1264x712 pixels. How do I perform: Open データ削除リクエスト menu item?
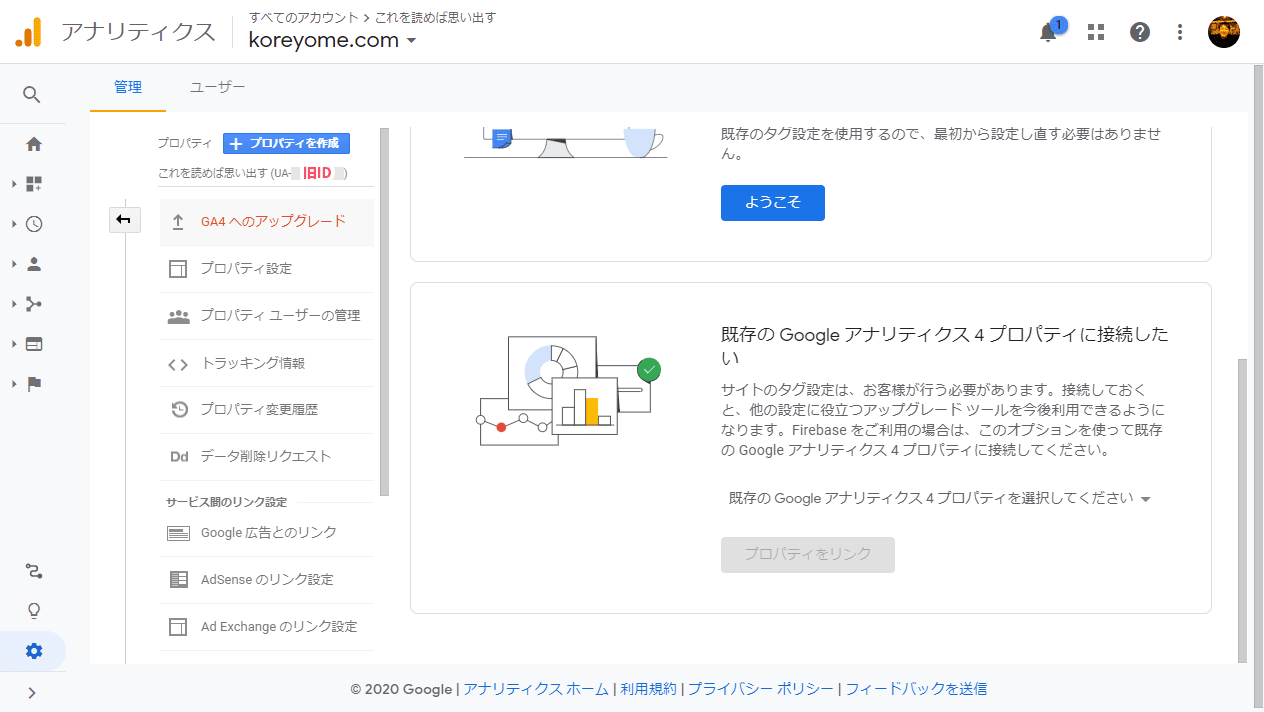pyautogui.click(x=267, y=456)
